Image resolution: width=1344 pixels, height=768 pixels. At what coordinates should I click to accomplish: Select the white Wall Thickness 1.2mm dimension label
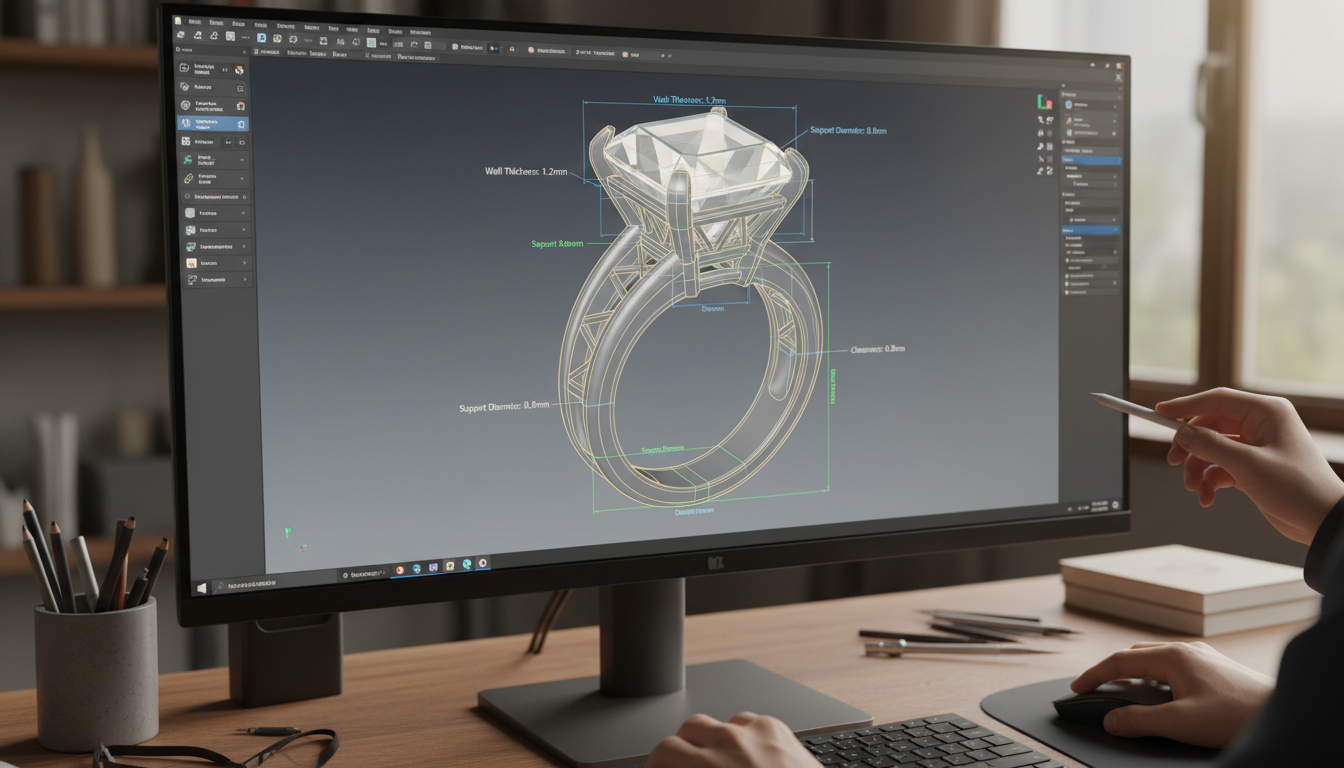coord(526,172)
